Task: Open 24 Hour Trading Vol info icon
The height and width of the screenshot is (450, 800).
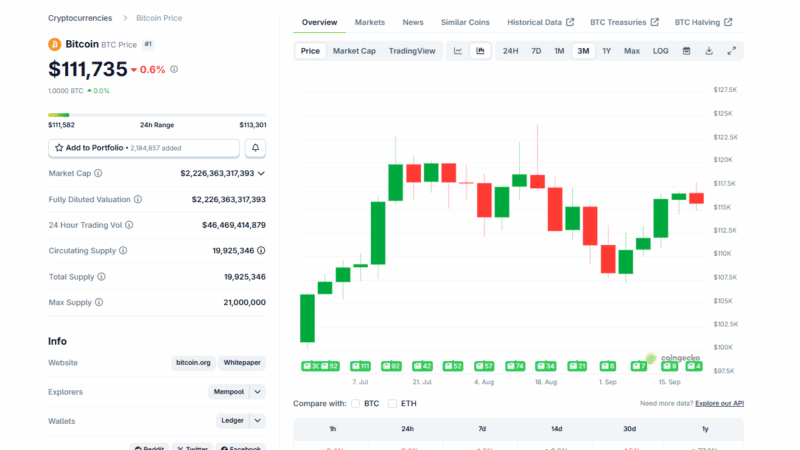Action: 129,225
